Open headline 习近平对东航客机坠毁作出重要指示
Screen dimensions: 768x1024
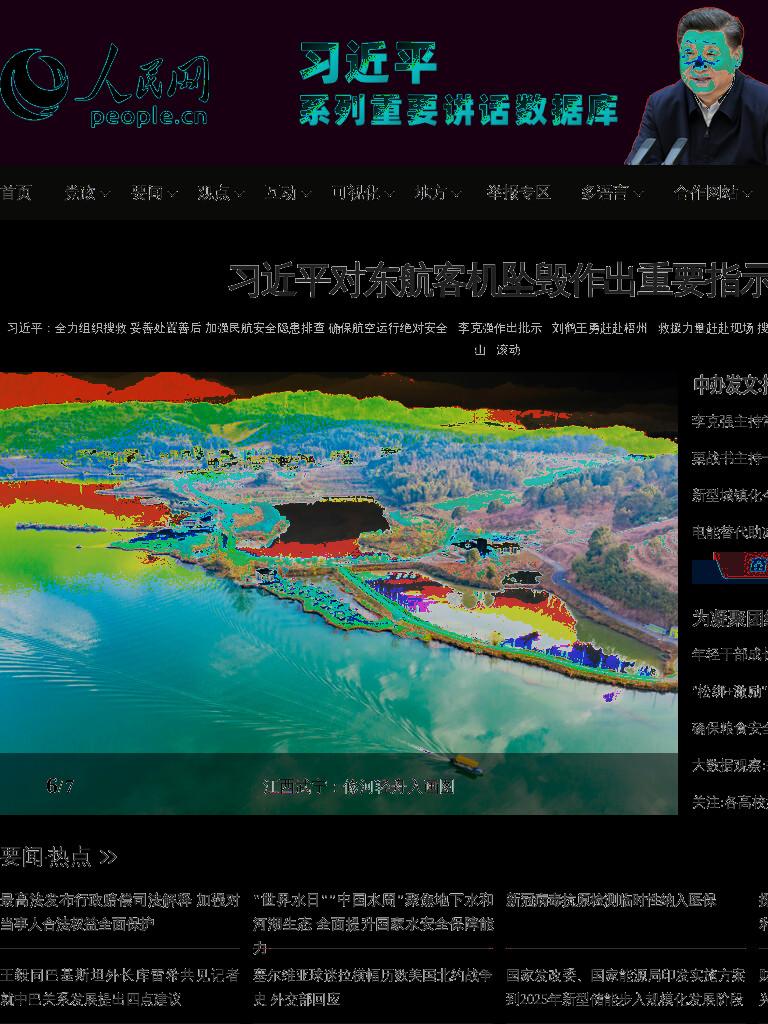[x=498, y=280]
